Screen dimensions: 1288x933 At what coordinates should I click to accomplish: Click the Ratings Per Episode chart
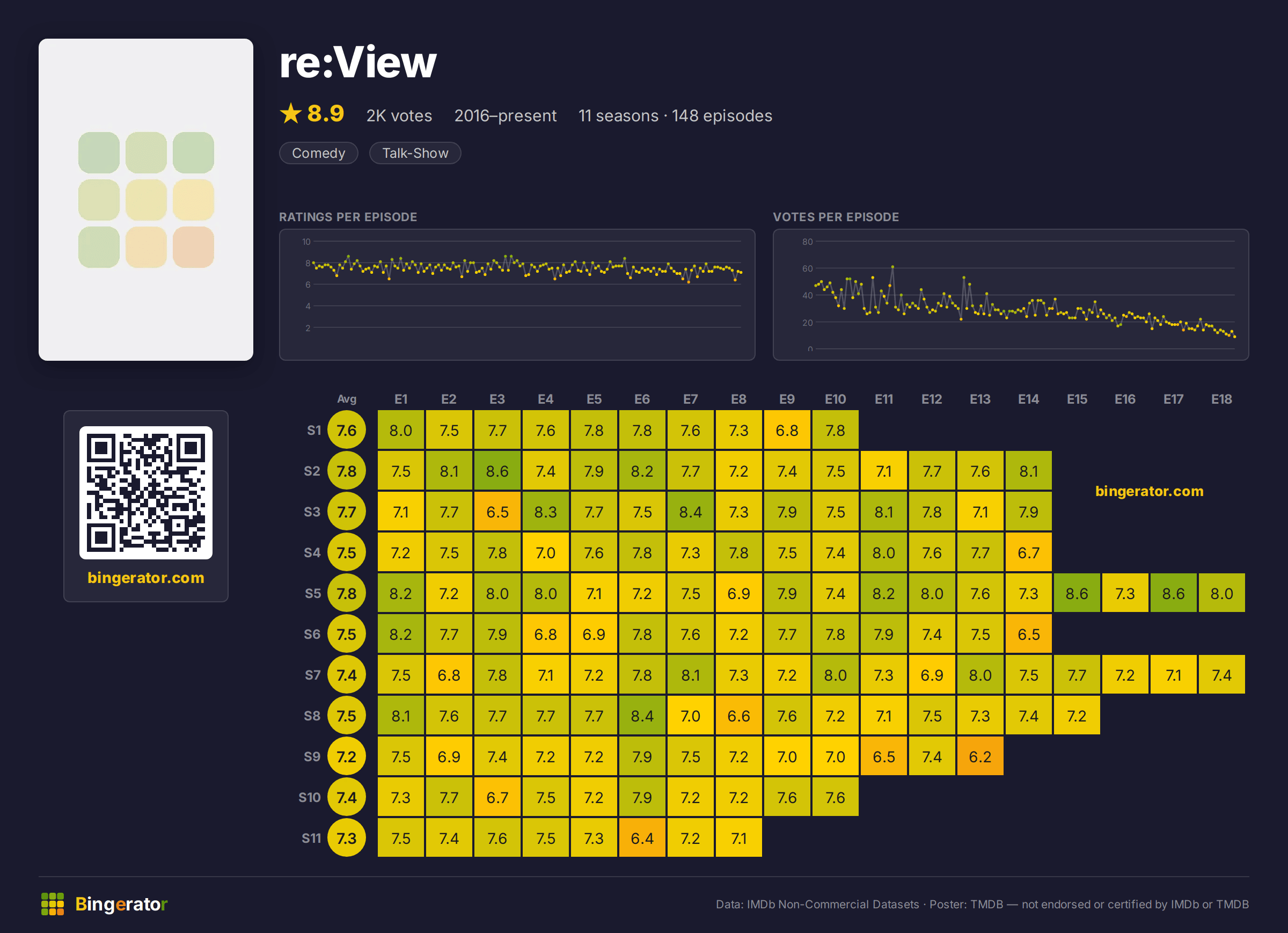coord(517,294)
